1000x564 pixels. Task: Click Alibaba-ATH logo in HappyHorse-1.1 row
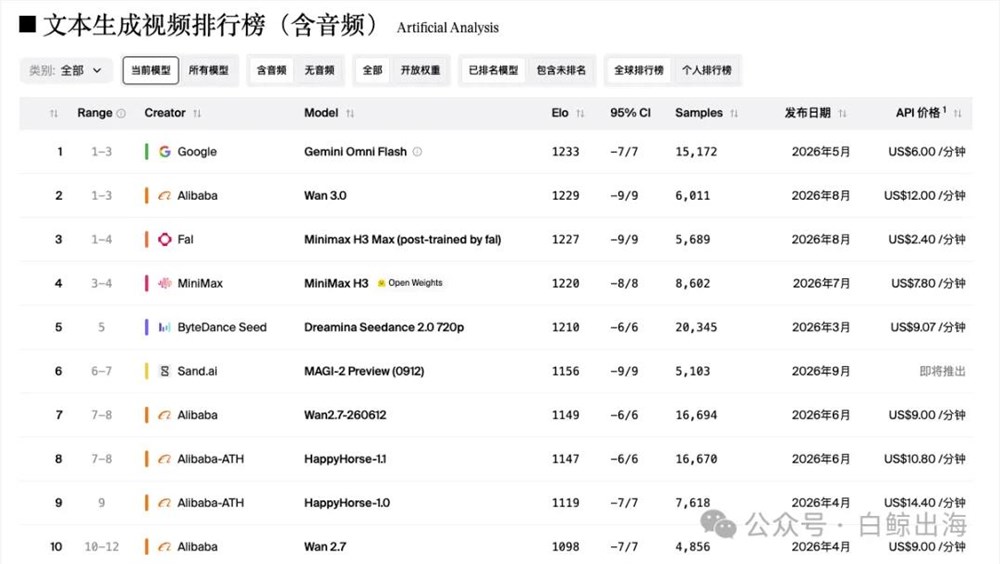click(165, 459)
